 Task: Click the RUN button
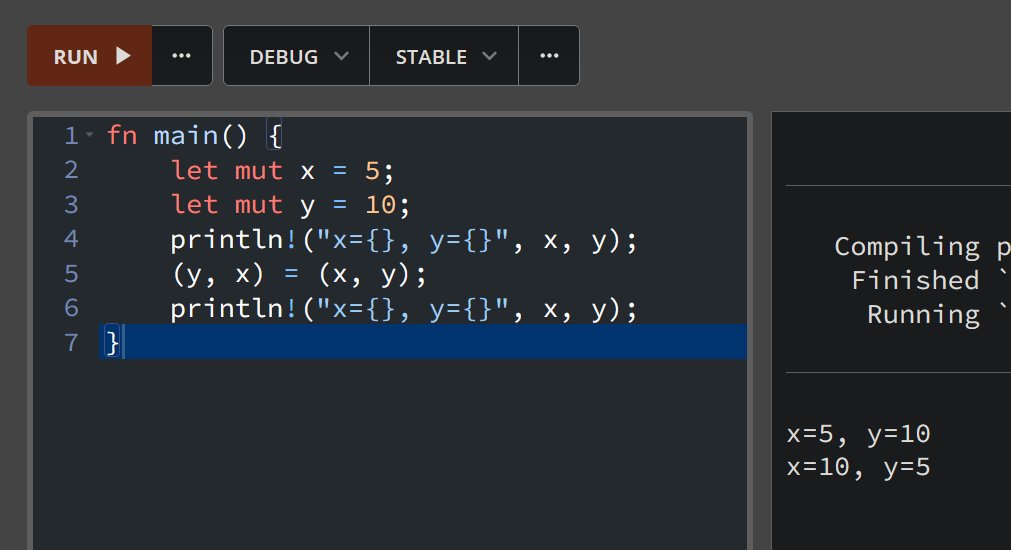click(90, 56)
